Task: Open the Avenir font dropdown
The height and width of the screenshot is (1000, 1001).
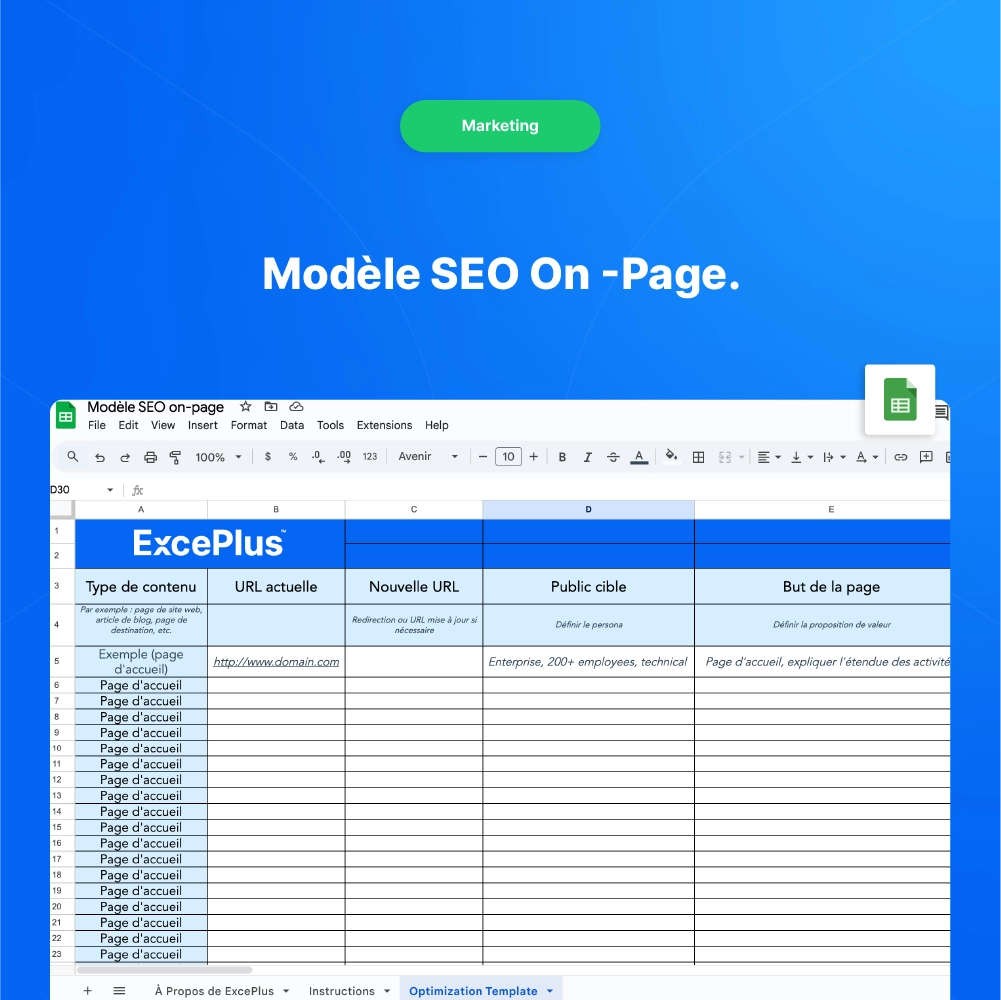Action: (x=428, y=457)
